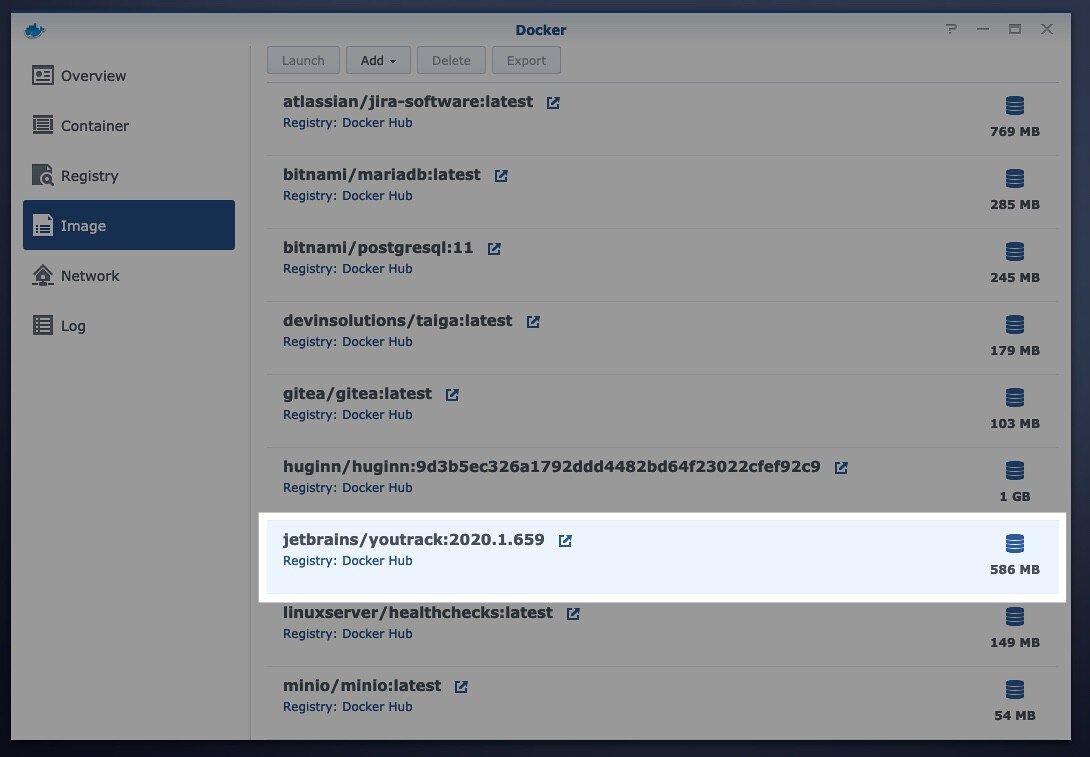Click the storage icon above 769 MB
This screenshot has width=1090, height=757.
[1014, 106]
